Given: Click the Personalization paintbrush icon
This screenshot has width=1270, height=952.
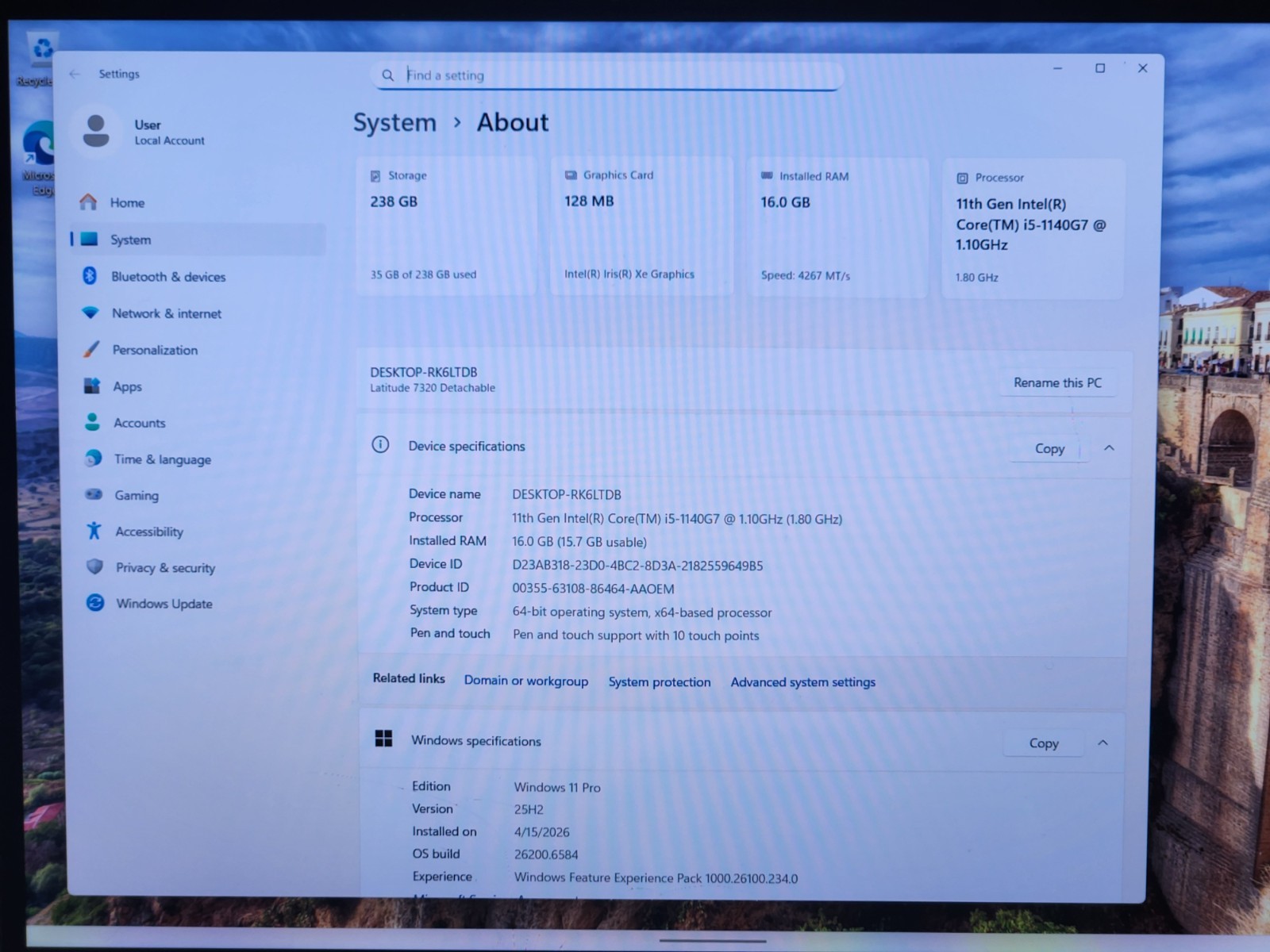Looking at the screenshot, I should 91,349.
